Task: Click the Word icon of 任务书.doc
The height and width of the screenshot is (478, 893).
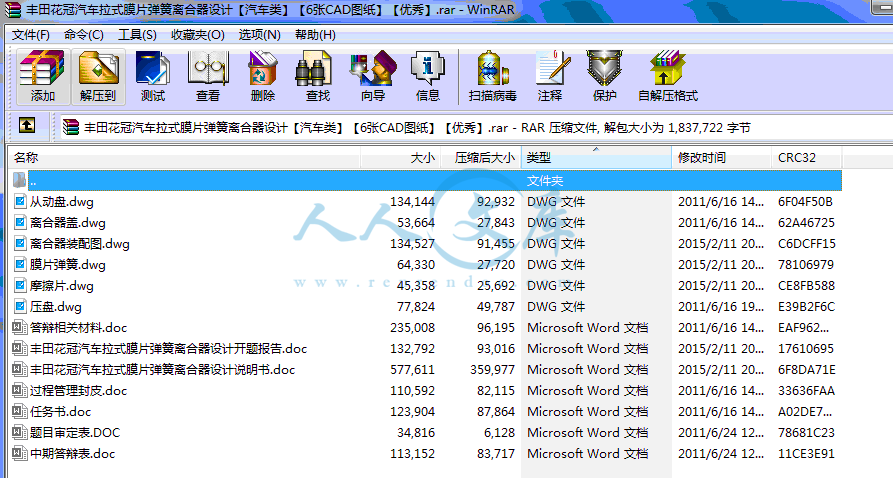Action: (20, 411)
